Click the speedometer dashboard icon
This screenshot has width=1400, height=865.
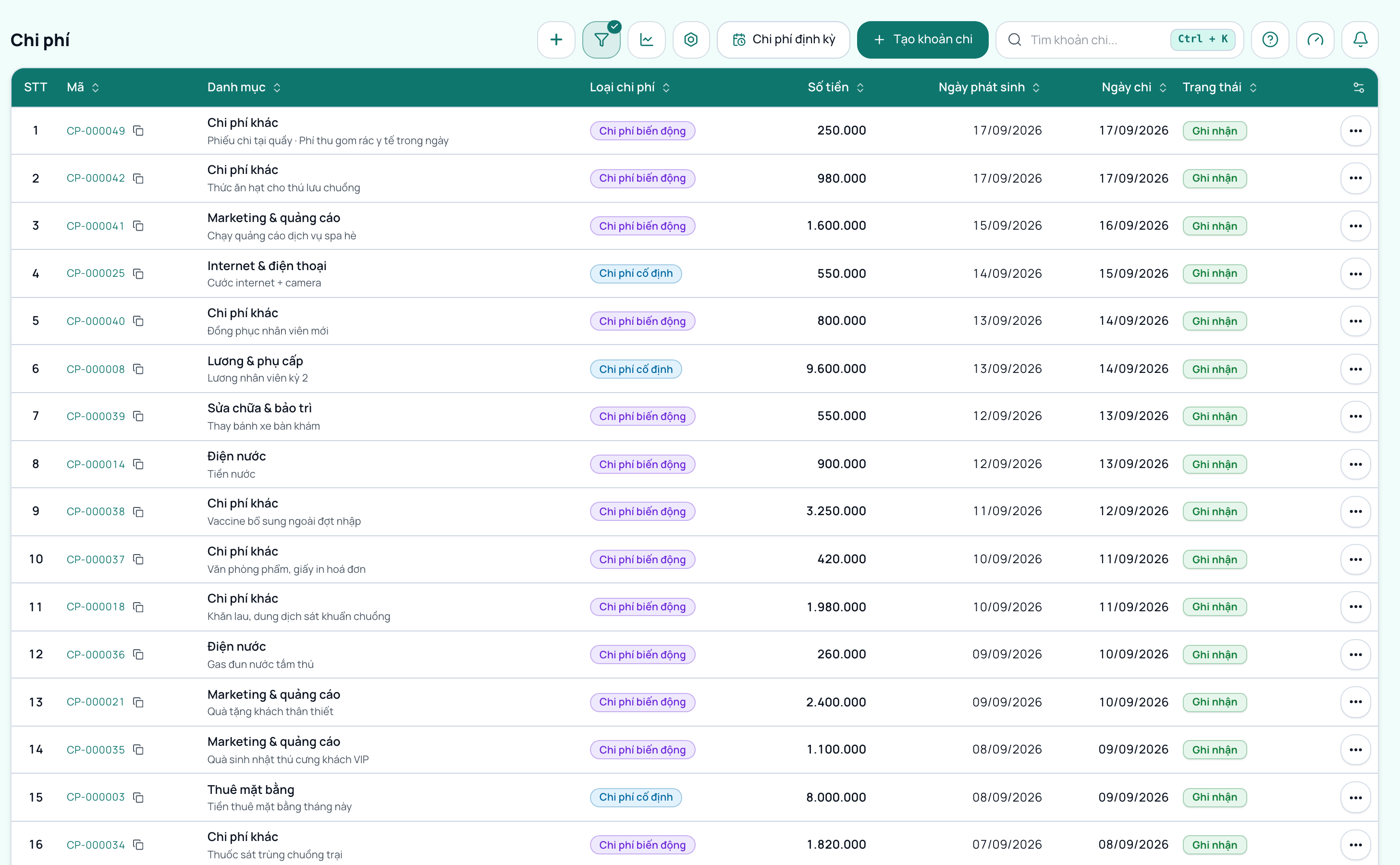(1315, 39)
